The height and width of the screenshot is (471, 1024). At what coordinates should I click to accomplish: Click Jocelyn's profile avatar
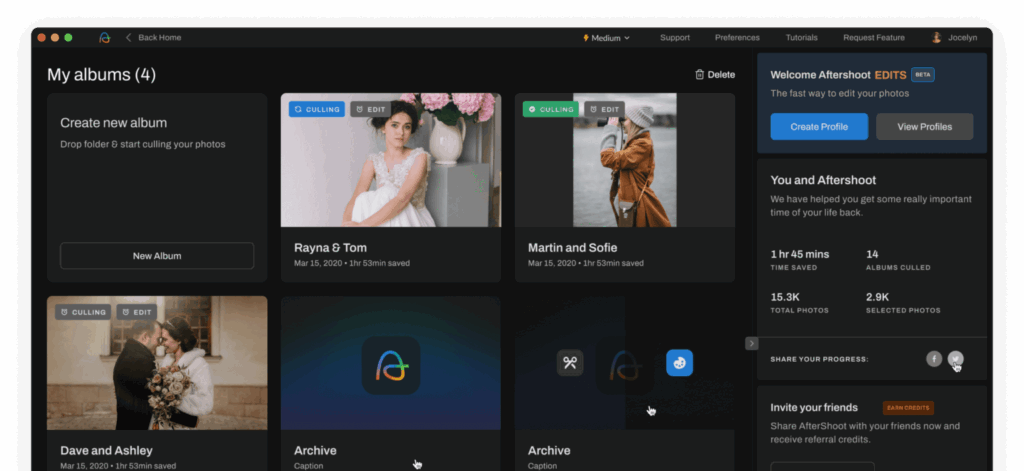[937, 38]
